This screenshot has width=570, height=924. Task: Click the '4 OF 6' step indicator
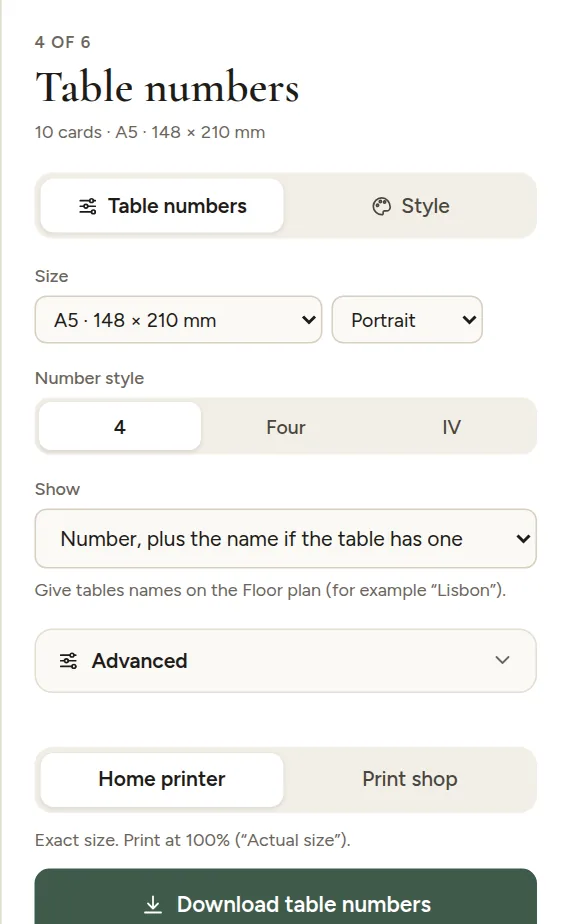coord(62,42)
